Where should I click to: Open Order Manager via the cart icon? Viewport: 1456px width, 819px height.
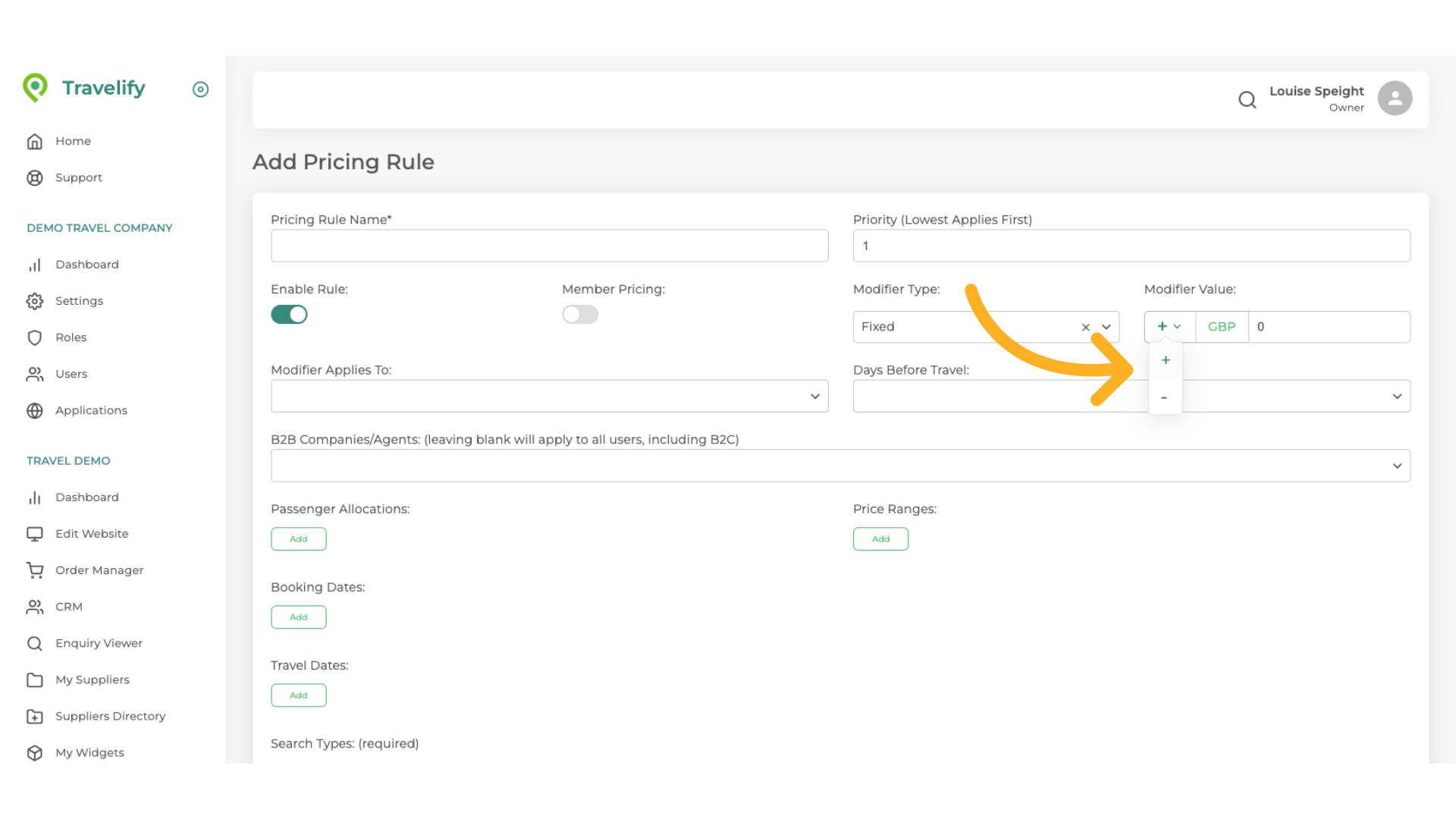[x=35, y=570]
